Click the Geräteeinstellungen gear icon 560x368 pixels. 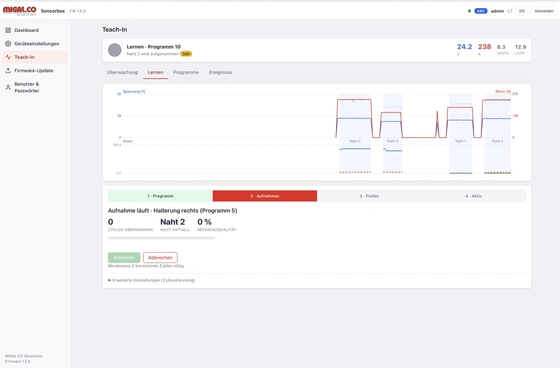tap(8, 44)
